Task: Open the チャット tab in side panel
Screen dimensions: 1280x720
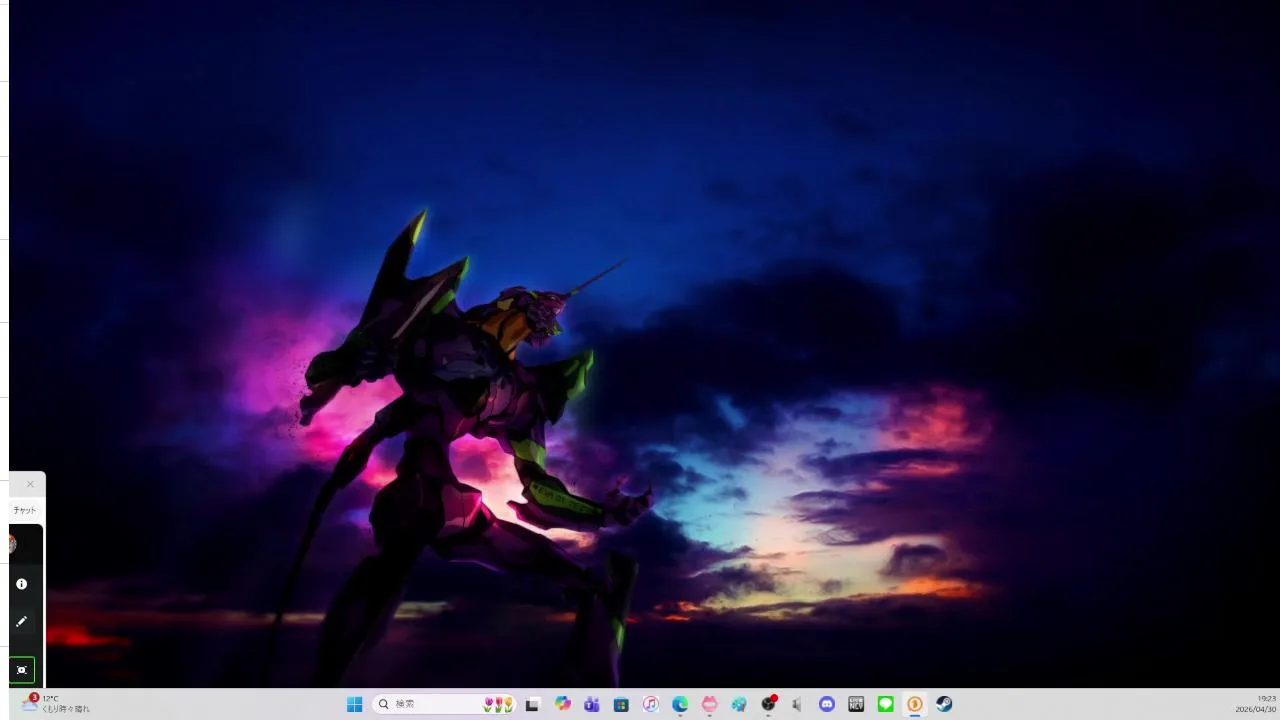Action: pyautogui.click(x=24, y=510)
